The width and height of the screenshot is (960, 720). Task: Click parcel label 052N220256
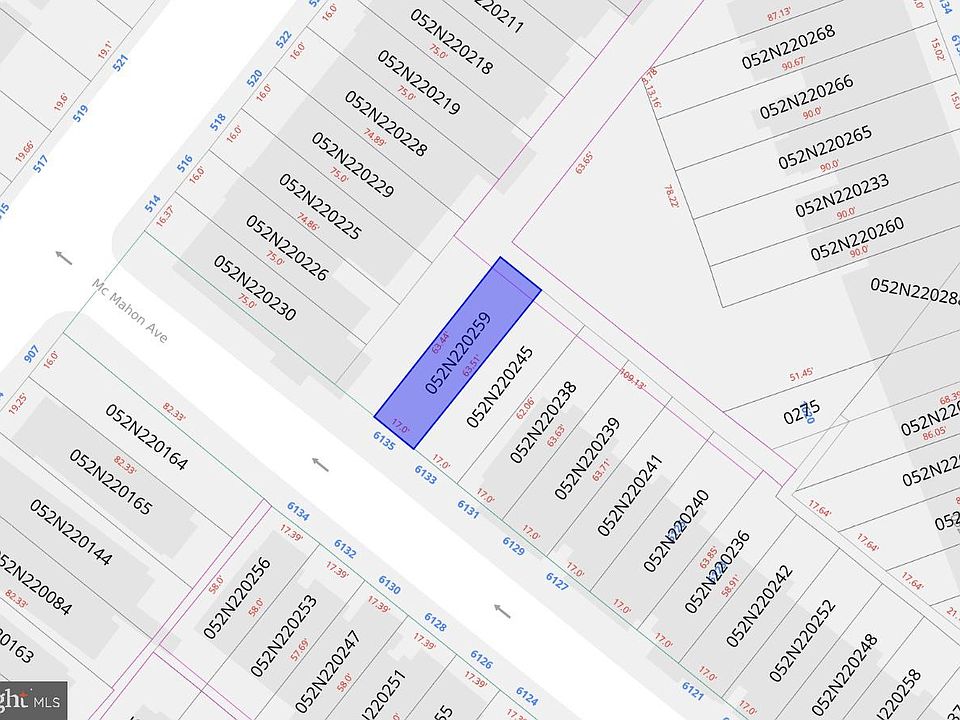[x=236, y=598]
